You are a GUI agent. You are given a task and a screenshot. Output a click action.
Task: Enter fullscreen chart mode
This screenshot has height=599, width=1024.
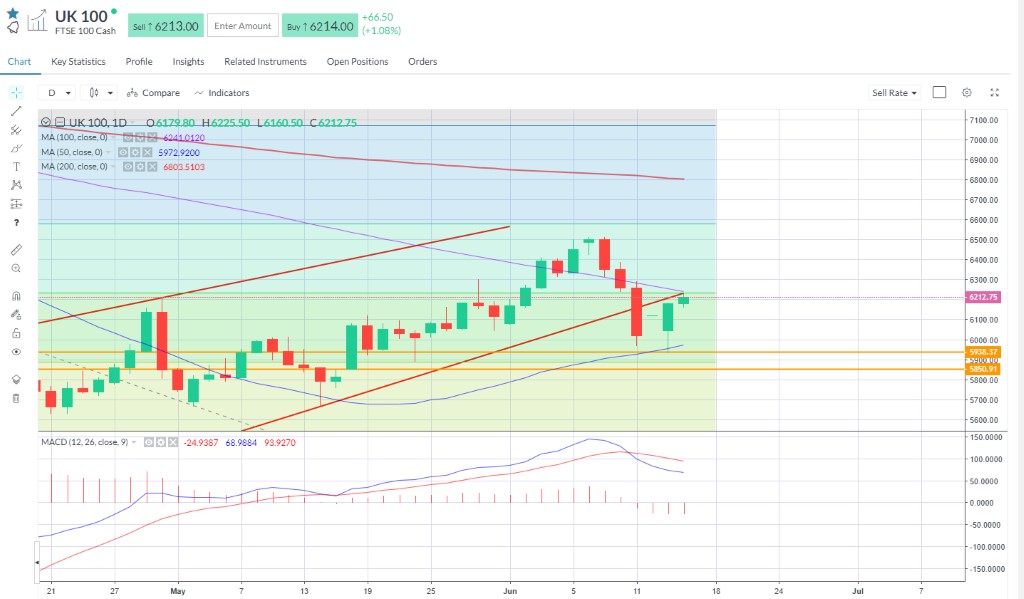click(x=995, y=92)
